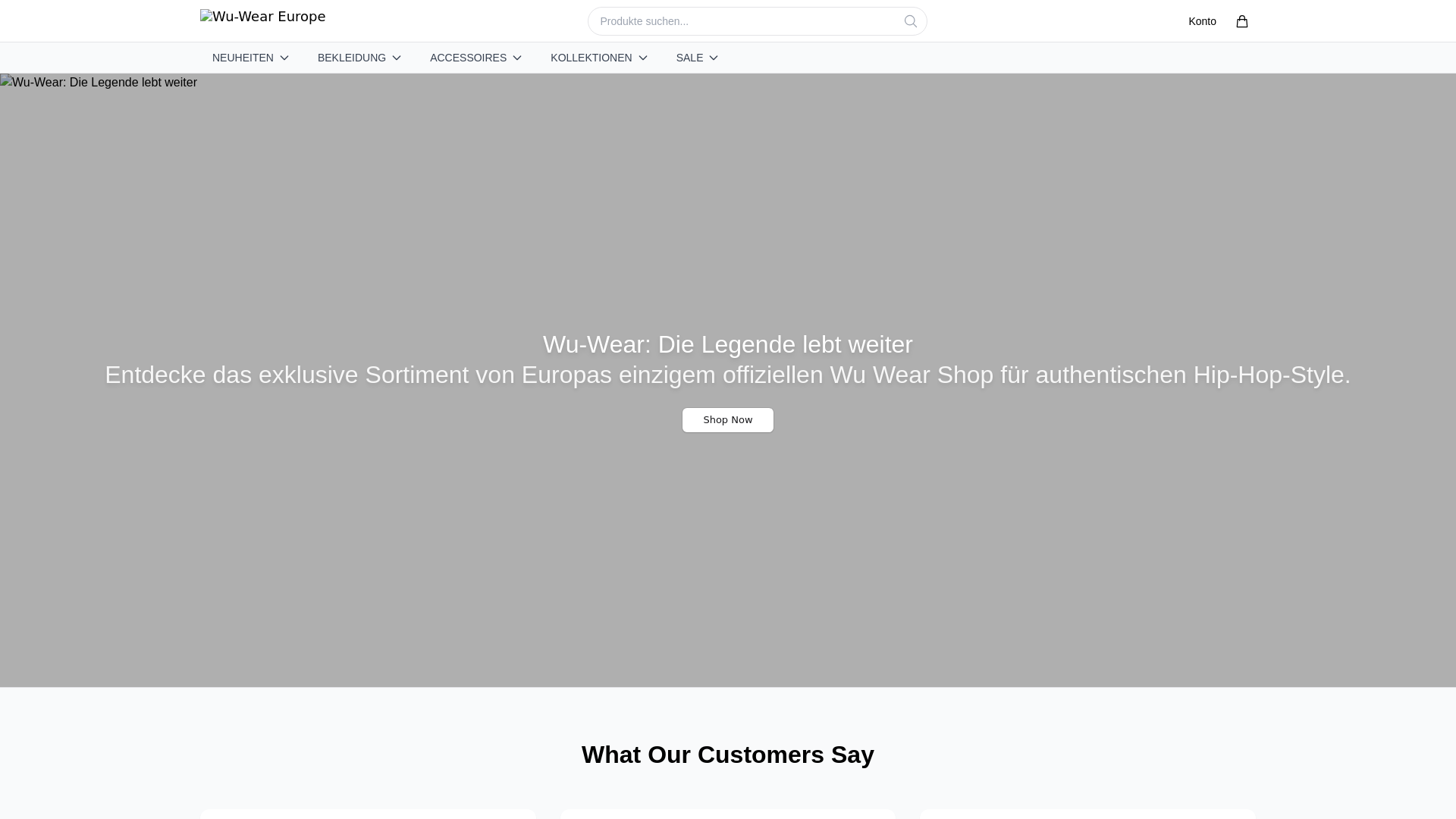This screenshot has width=1456, height=819.
Task: Open the BEKLEIDUNG menu item
Action: 351,58
